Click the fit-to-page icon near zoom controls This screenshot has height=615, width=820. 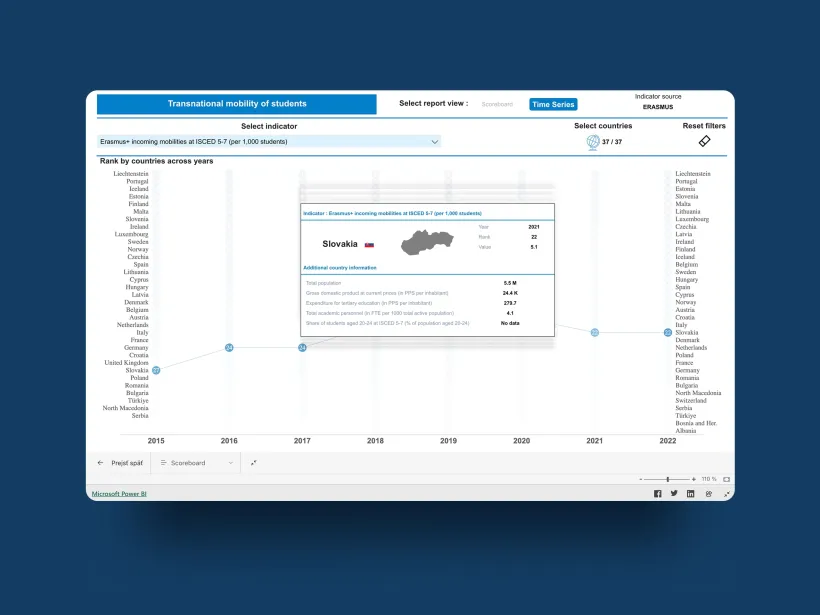coord(727,479)
